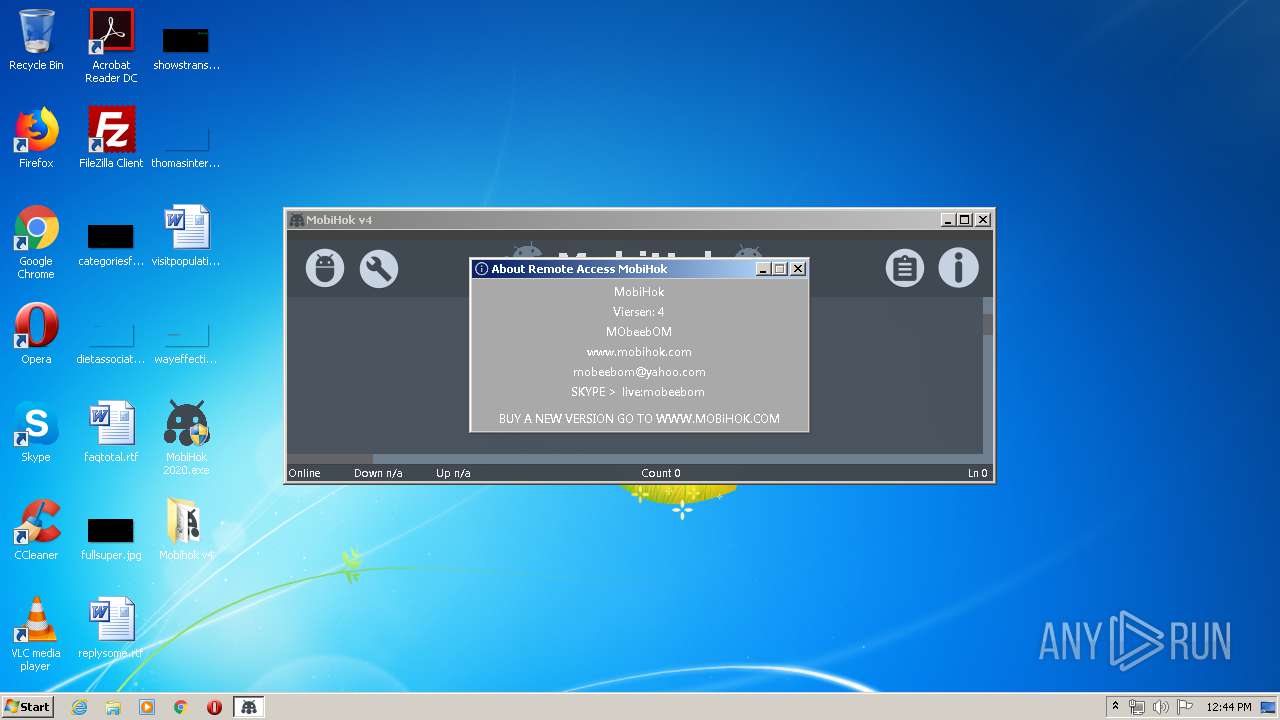Open VLC media player desktop shortcut
Image resolution: width=1280 pixels, height=720 pixels.
tap(36, 634)
